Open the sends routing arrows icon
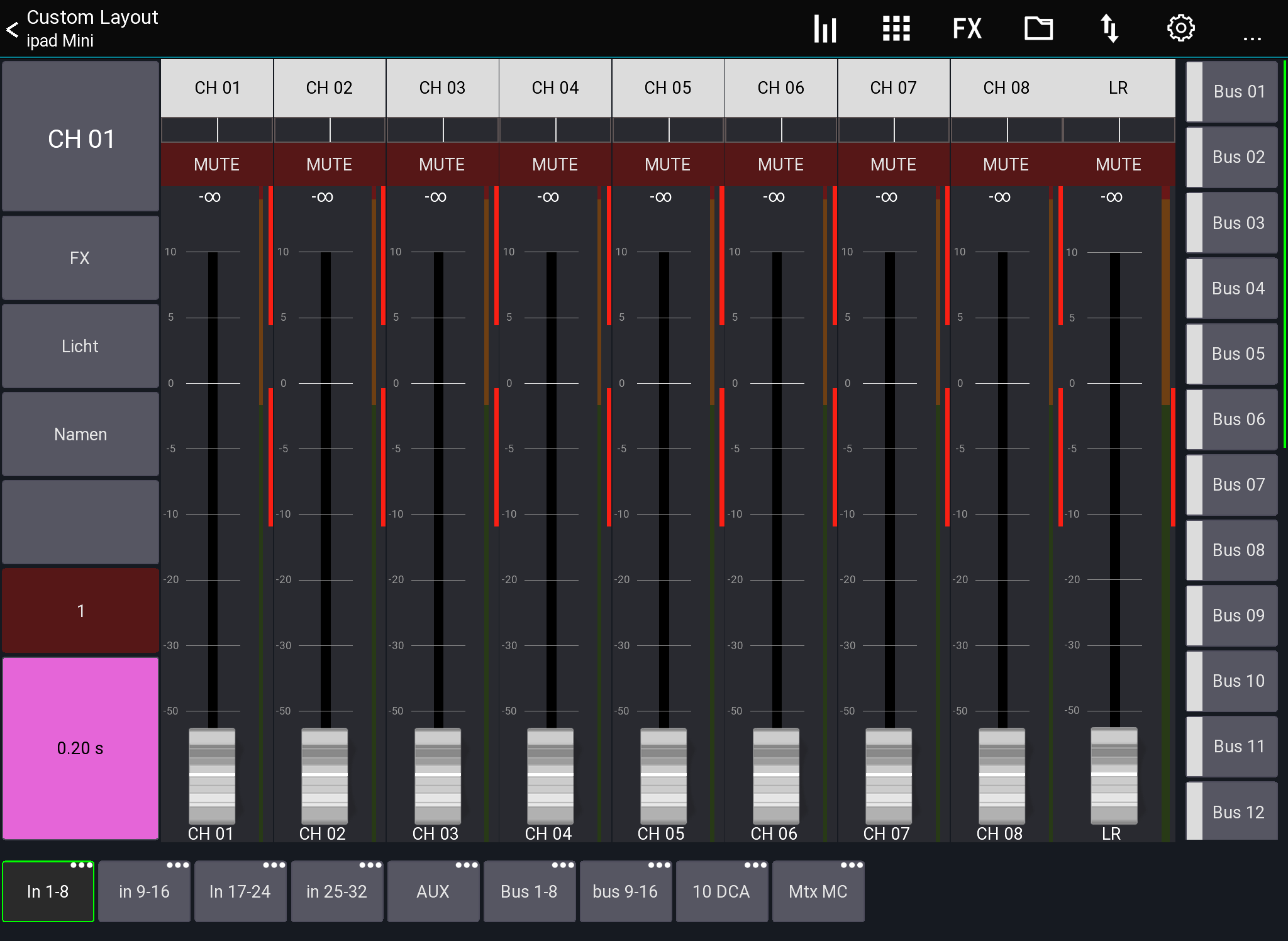This screenshot has width=1288, height=941. coord(1109,28)
